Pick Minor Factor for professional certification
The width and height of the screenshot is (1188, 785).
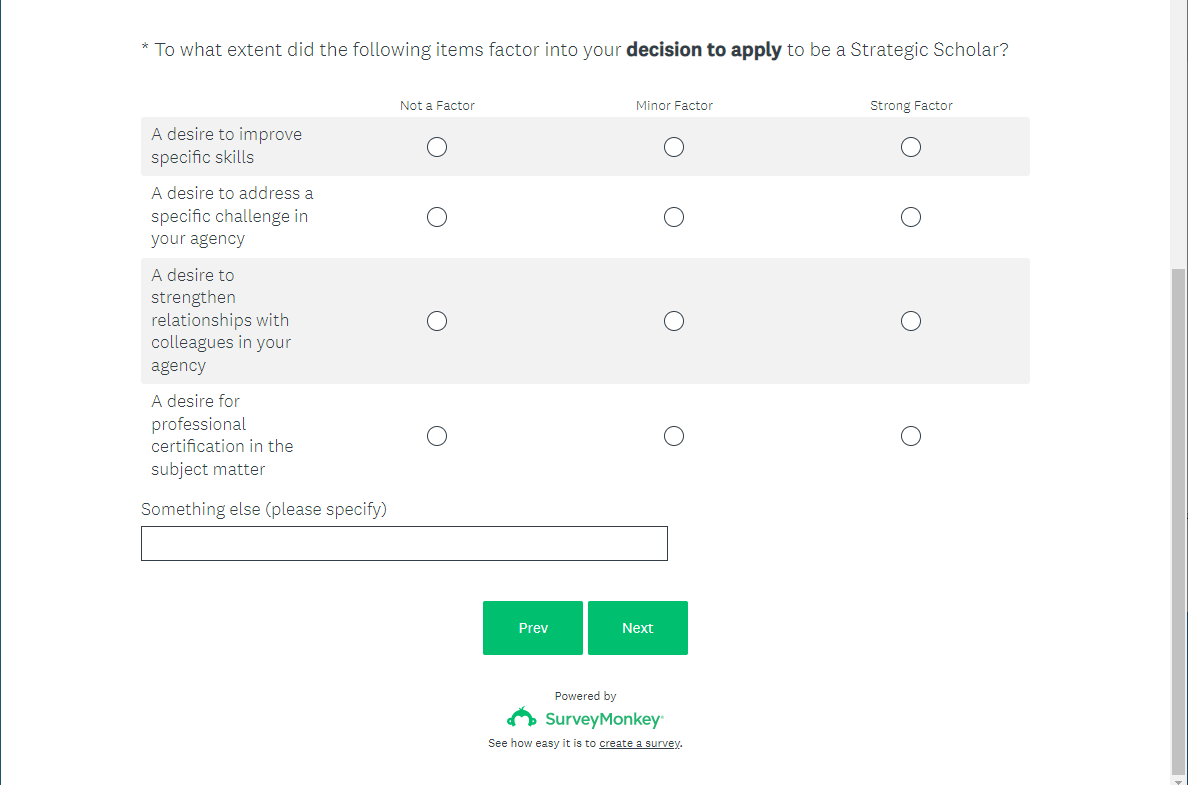674,436
